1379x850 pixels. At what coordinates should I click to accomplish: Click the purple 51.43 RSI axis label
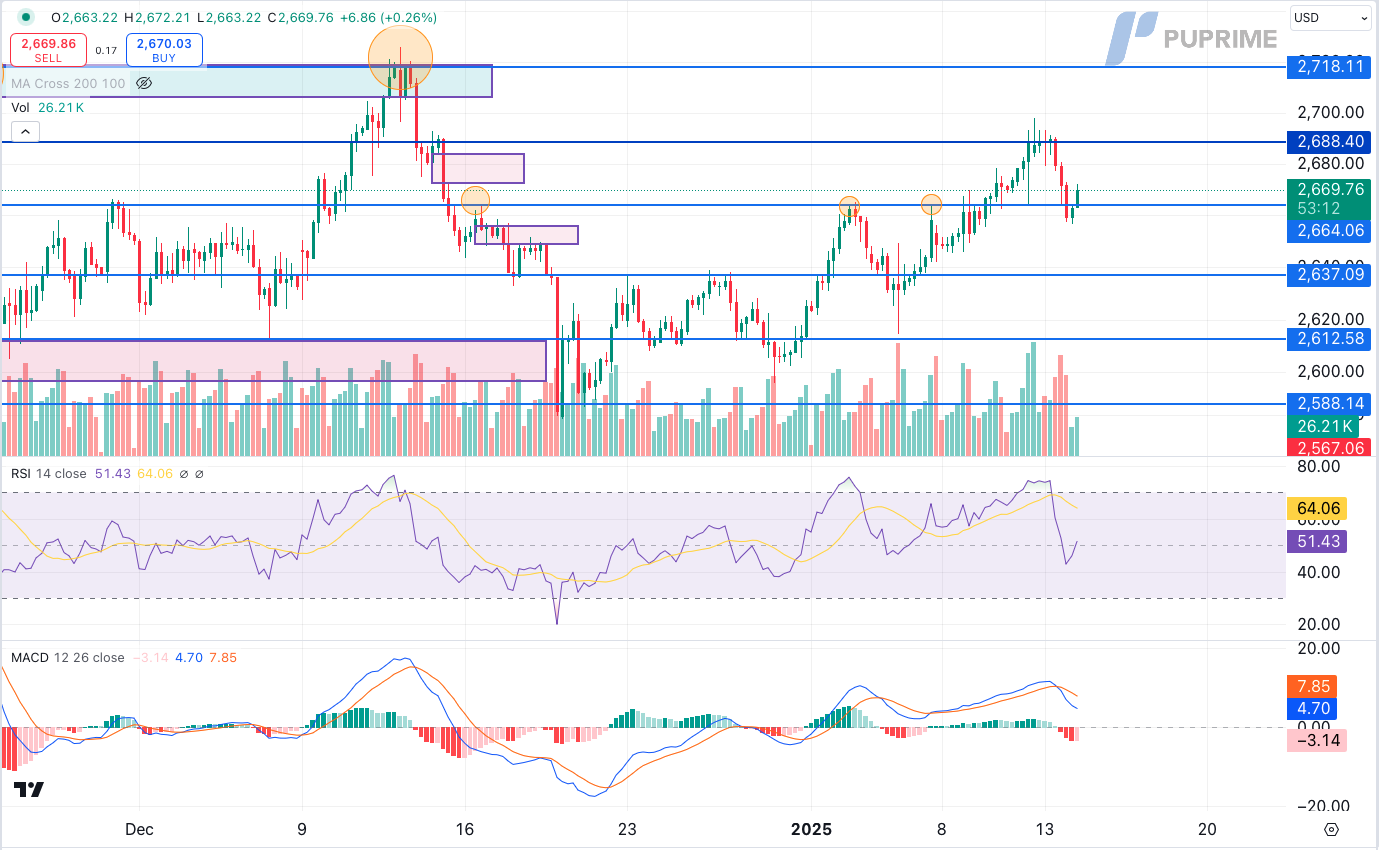coord(1317,542)
